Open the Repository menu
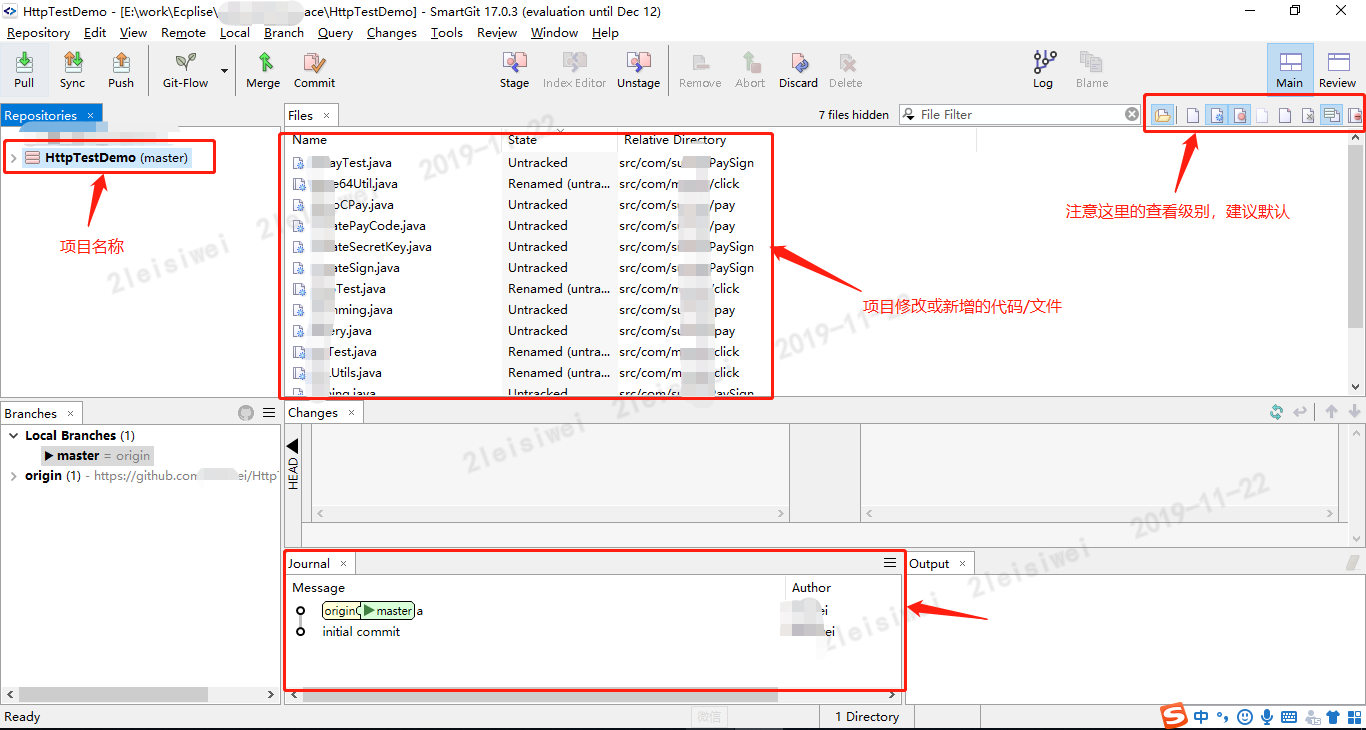The image size is (1366, 730). [38, 32]
